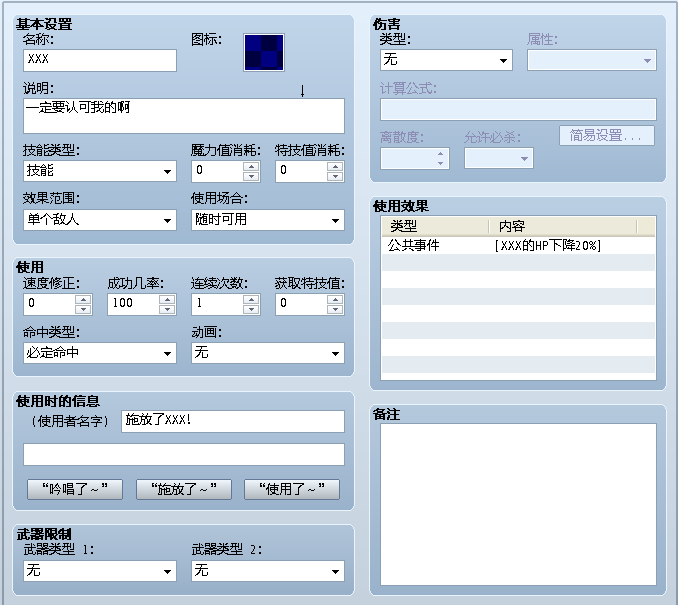Increase 速度修正 with the up arrow

(83, 299)
